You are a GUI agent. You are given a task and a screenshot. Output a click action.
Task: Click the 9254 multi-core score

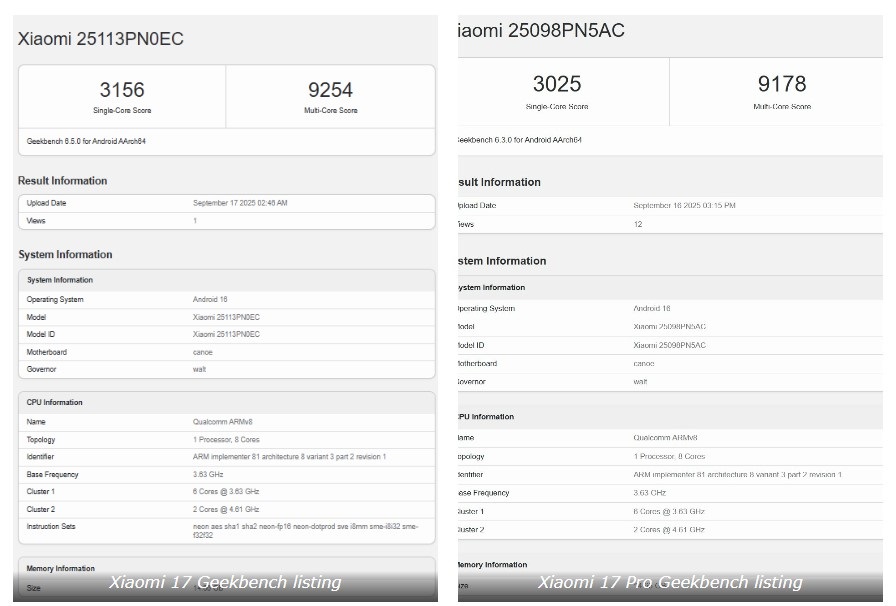coord(330,90)
